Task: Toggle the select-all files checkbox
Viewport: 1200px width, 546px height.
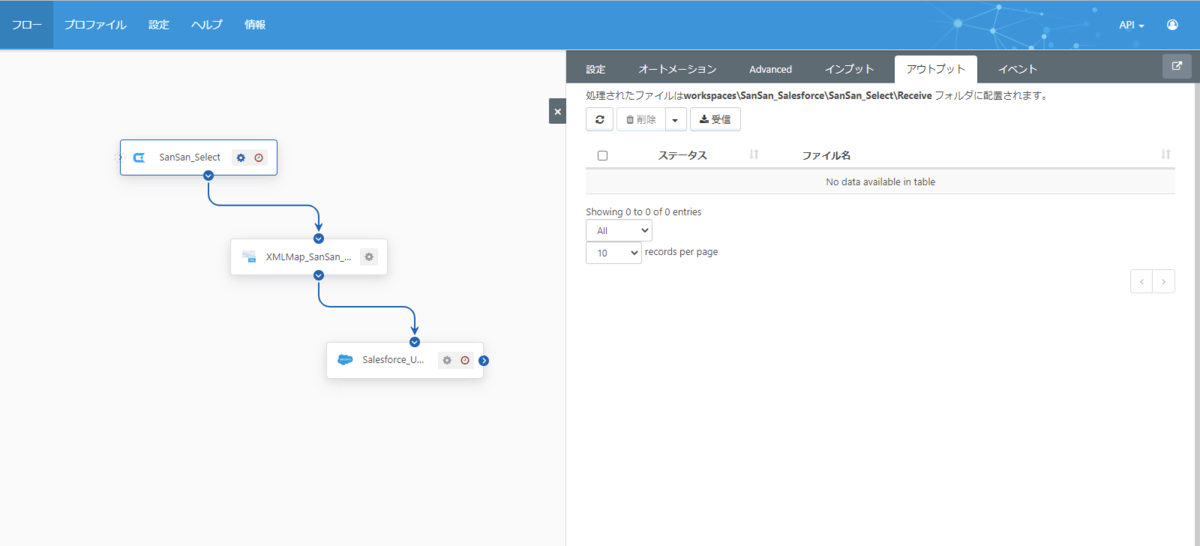Action: pos(602,155)
